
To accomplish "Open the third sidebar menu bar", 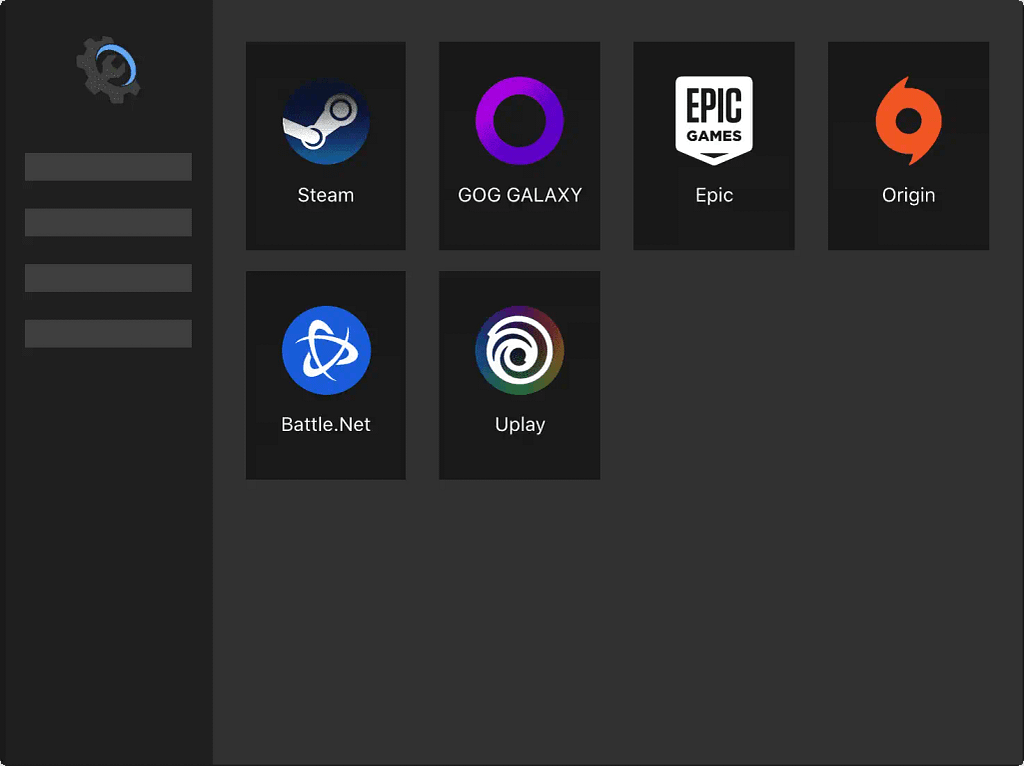I will point(108,278).
